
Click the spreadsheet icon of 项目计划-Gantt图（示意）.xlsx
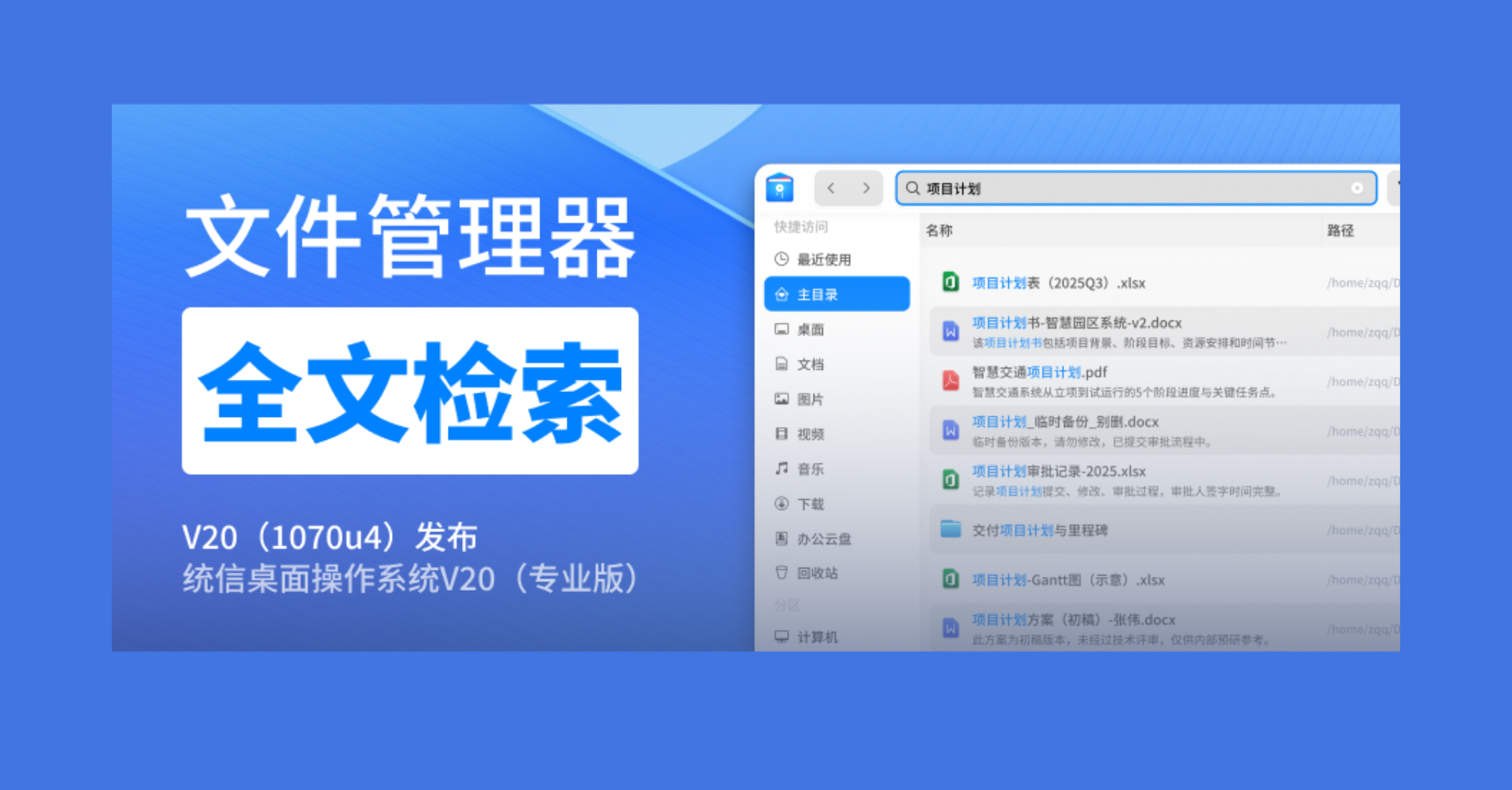point(950,579)
